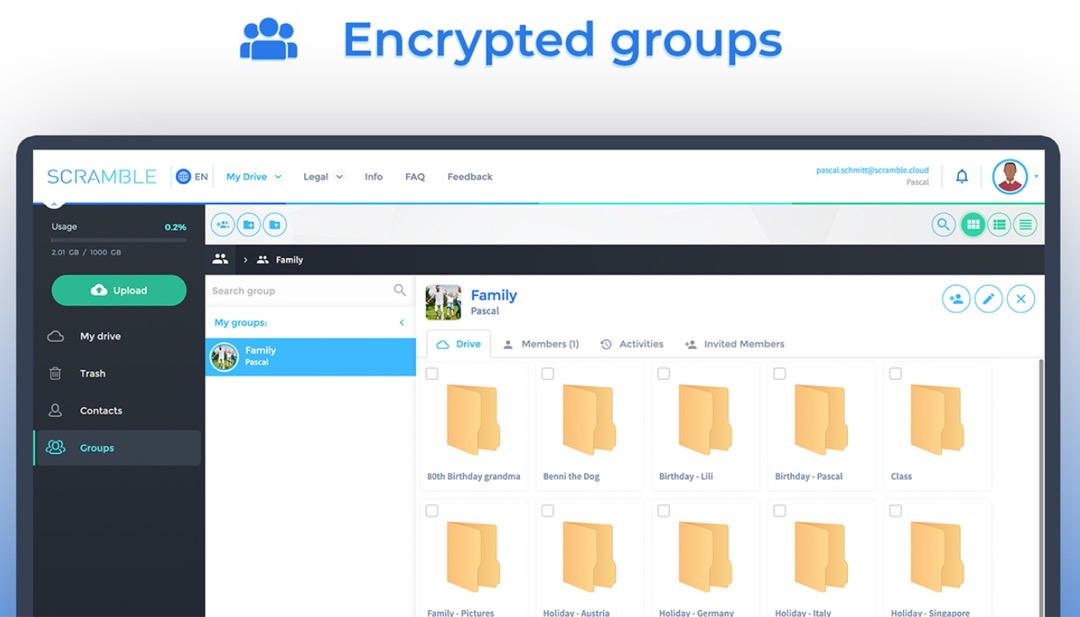
Task: Open the Holiday - Italy folder
Action: 821,559
